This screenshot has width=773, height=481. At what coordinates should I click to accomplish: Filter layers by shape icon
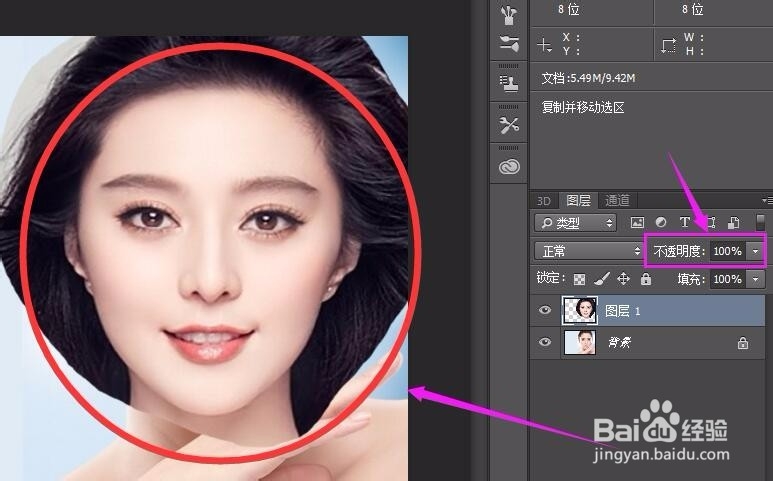710,223
